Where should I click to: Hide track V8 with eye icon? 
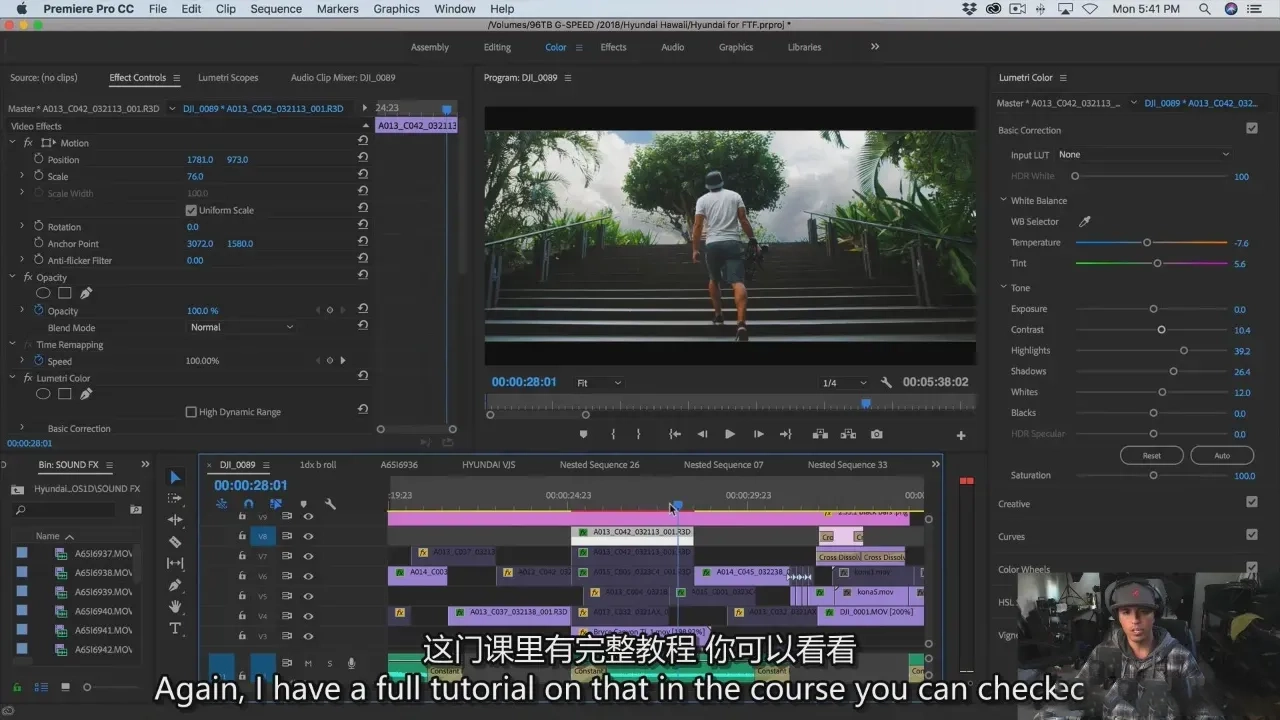pyautogui.click(x=308, y=536)
